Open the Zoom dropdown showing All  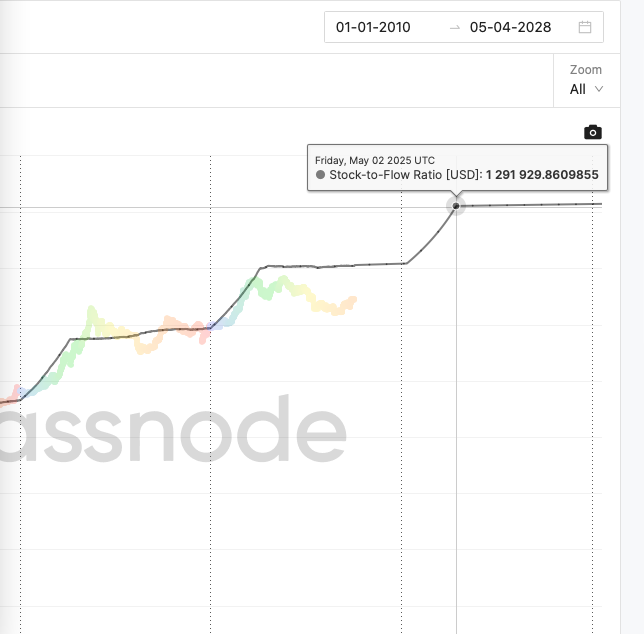586,89
